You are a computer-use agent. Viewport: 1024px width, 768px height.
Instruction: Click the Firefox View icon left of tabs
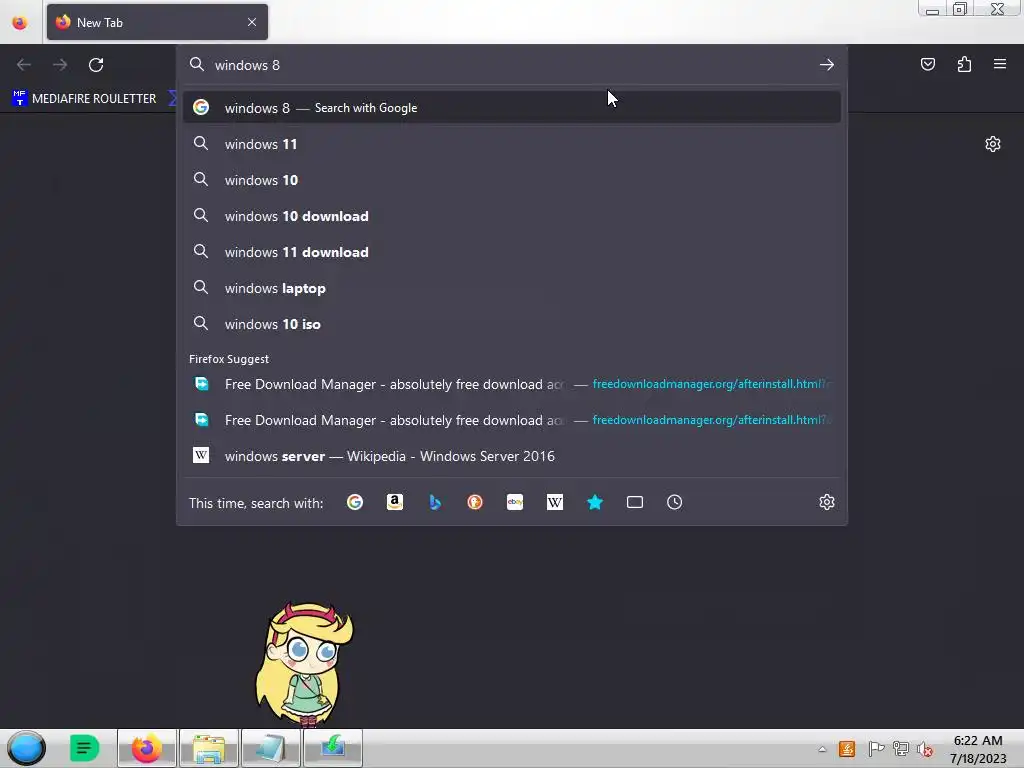(x=20, y=23)
